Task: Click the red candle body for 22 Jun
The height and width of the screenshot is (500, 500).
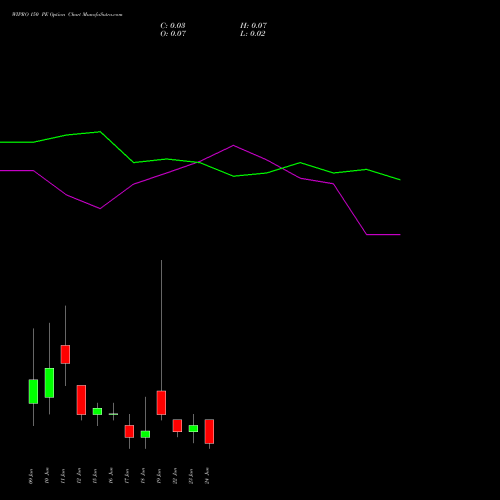Action: [x=177, y=426]
